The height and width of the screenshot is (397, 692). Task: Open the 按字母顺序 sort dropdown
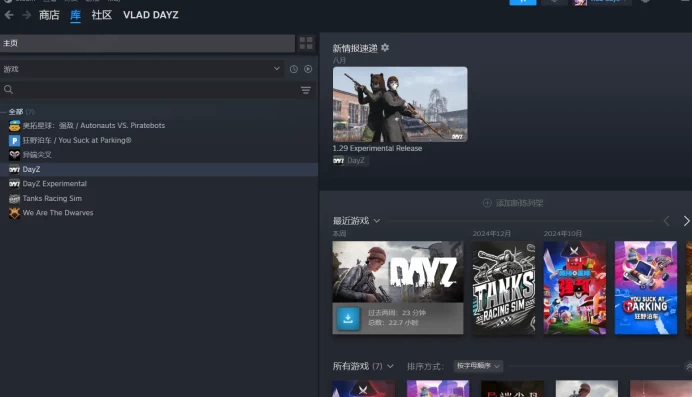pos(478,366)
